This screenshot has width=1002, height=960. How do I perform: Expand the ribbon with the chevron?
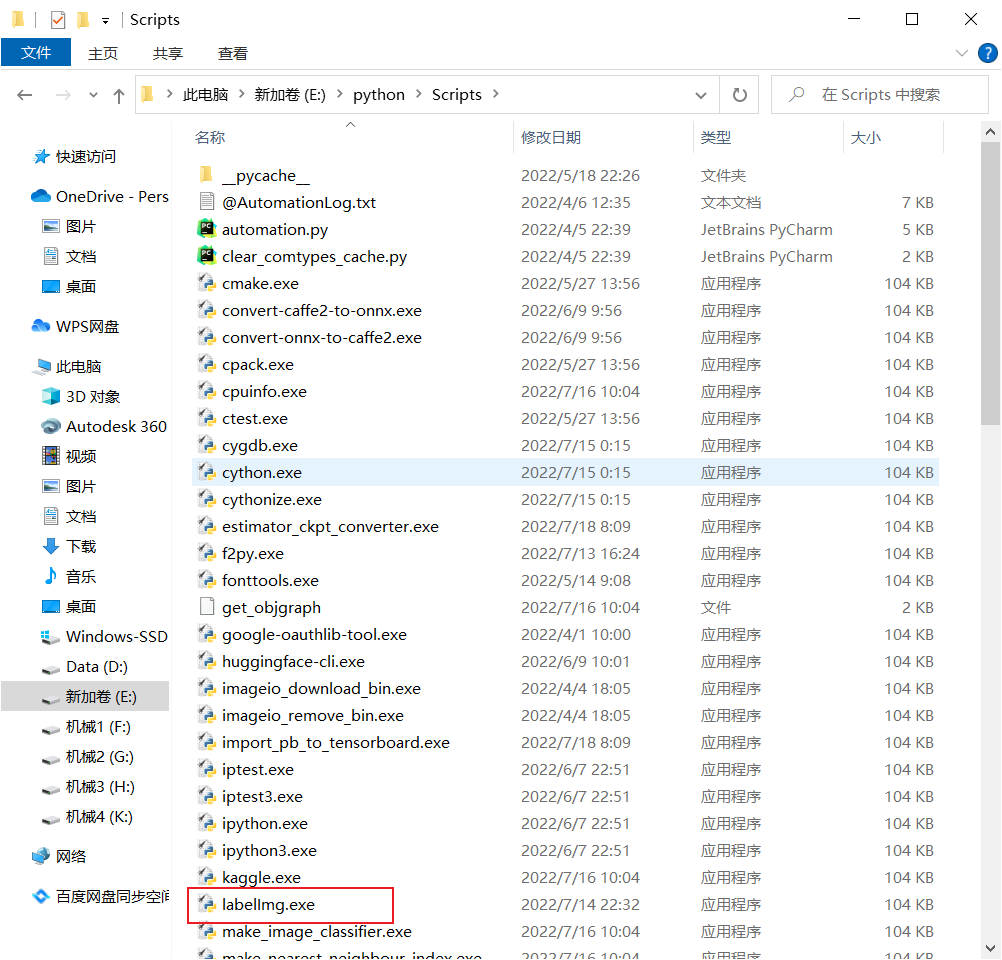(962, 53)
